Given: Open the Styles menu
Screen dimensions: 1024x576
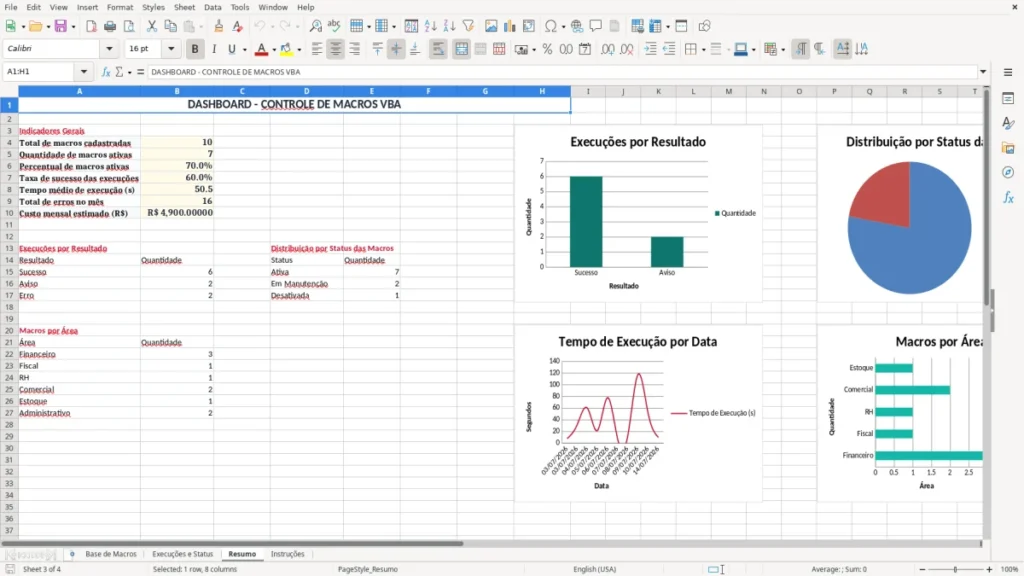Looking at the screenshot, I should (x=153, y=7).
